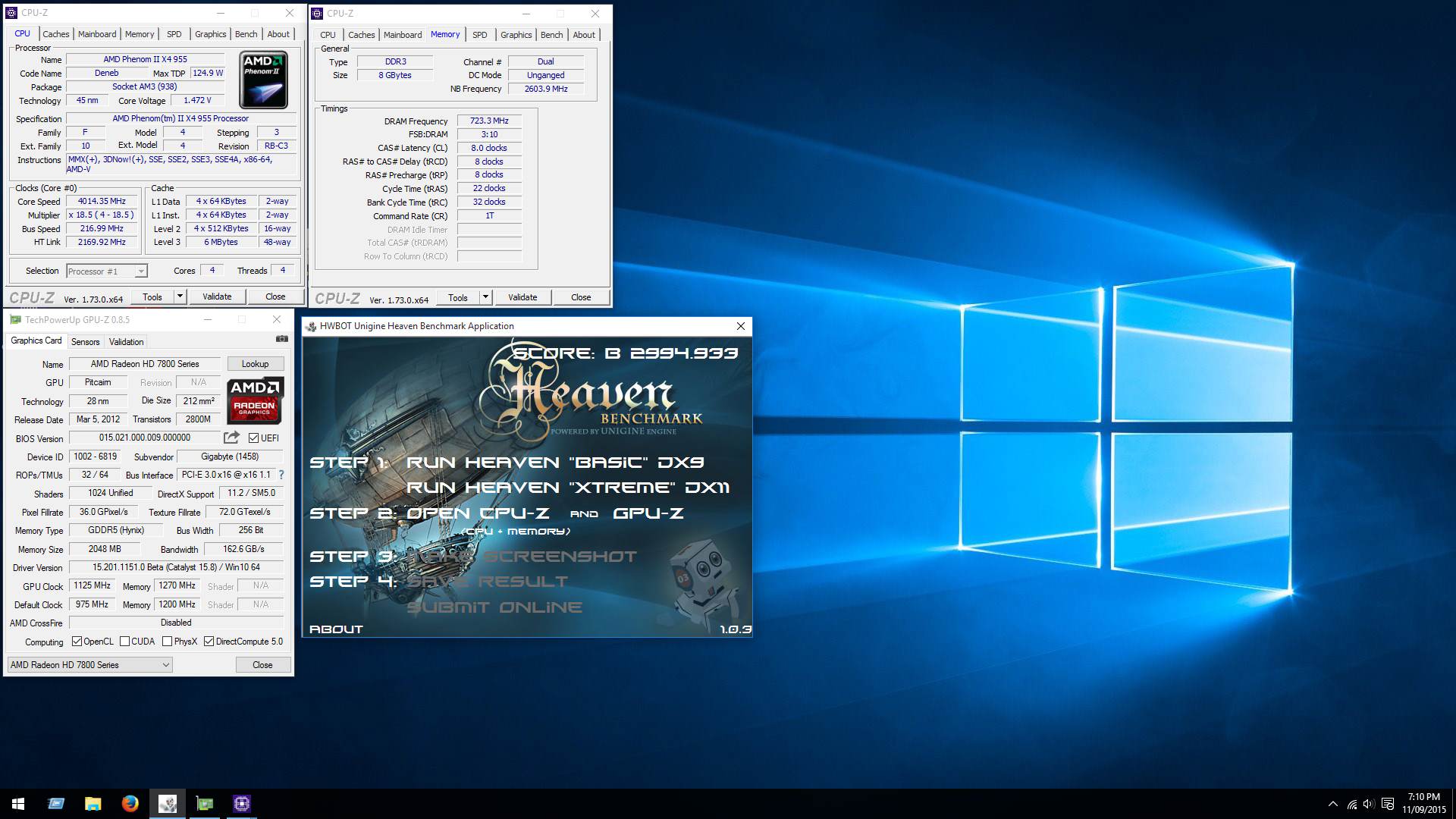Open File Explorer from the taskbar
The width and height of the screenshot is (1456, 819).
pyautogui.click(x=93, y=804)
